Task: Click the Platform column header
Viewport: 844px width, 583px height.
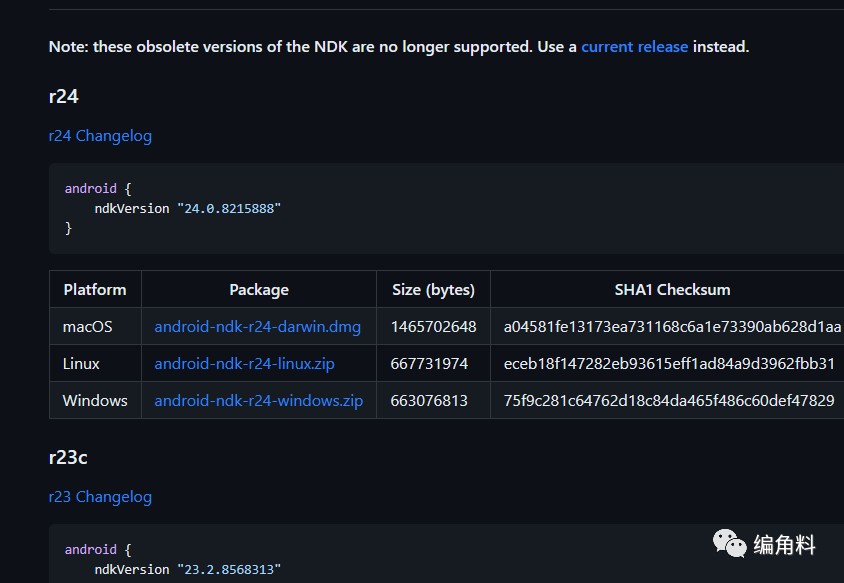Action: coord(95,289)
